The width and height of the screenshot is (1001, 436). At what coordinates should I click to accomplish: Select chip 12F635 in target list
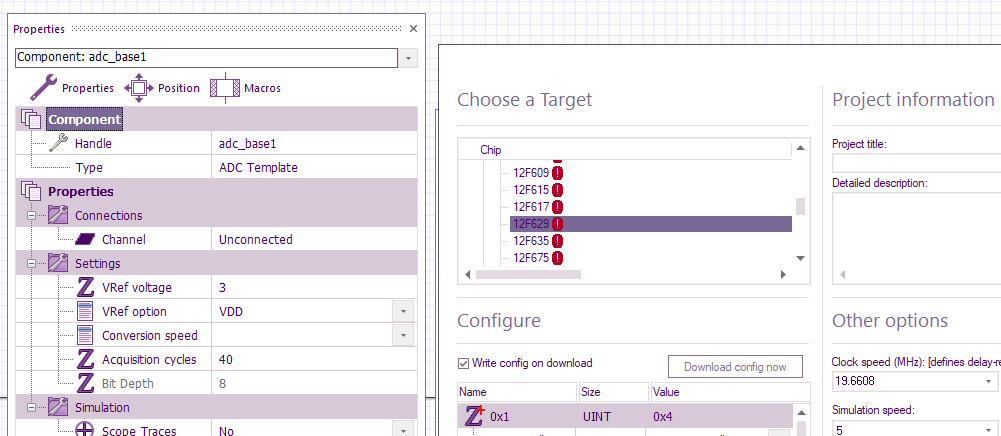(529, 241)
